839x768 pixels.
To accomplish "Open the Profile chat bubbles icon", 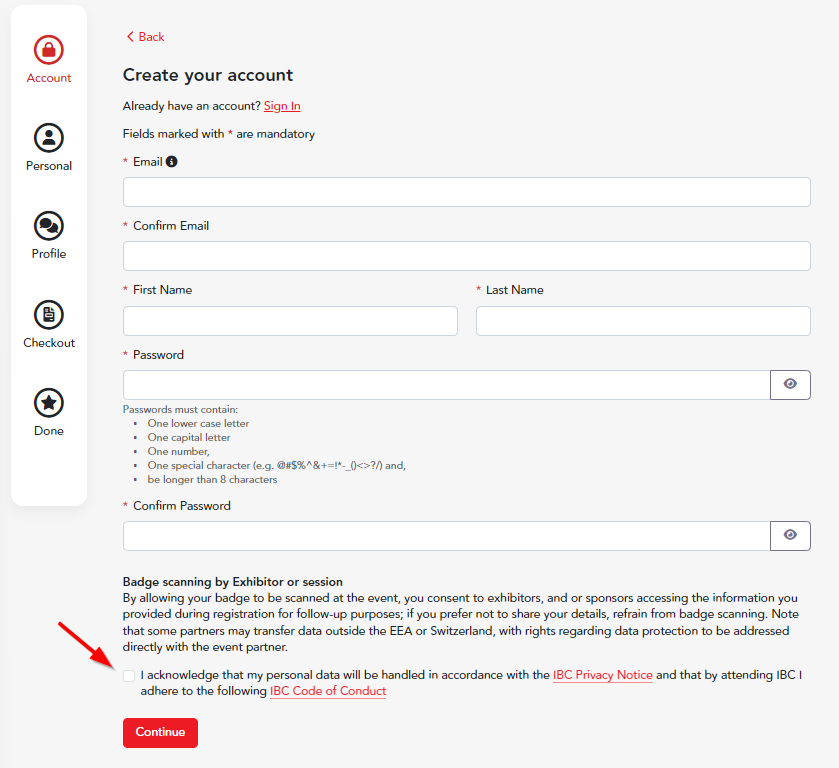I will pos(49,225).
